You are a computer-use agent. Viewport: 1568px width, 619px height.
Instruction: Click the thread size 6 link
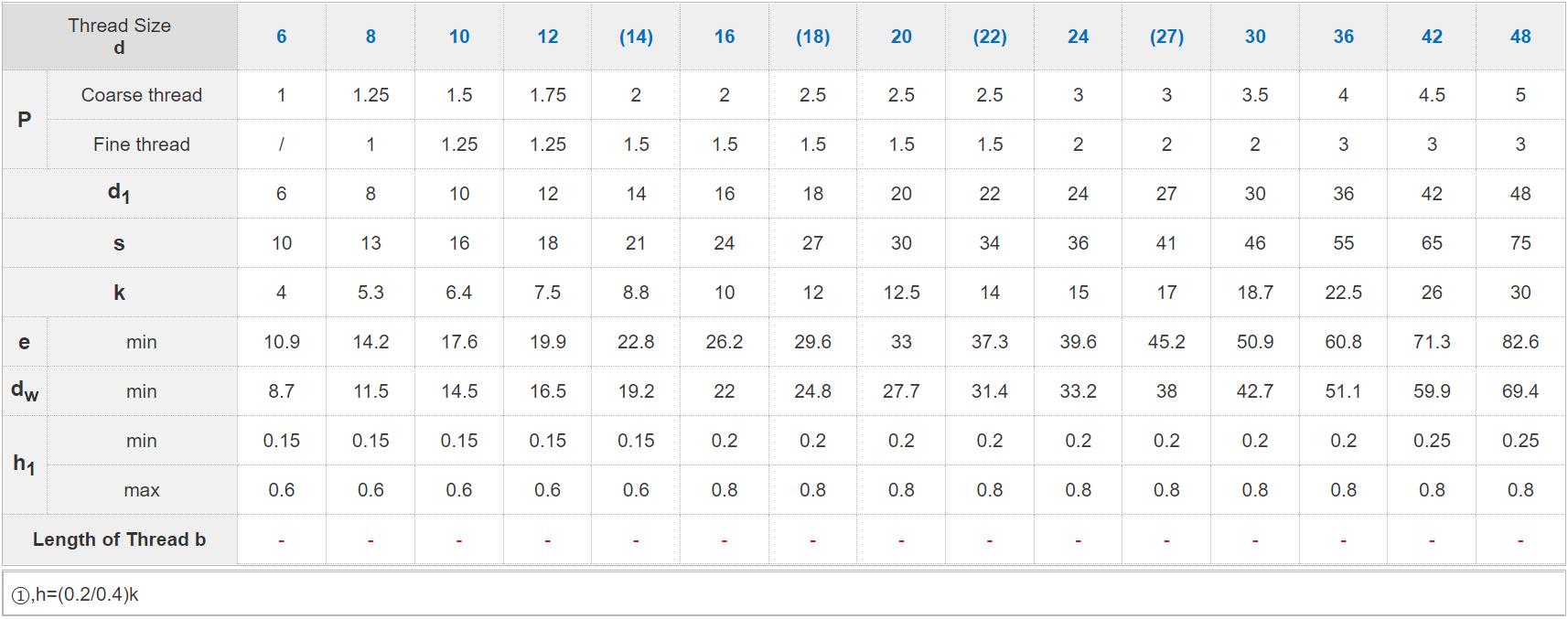282,37
